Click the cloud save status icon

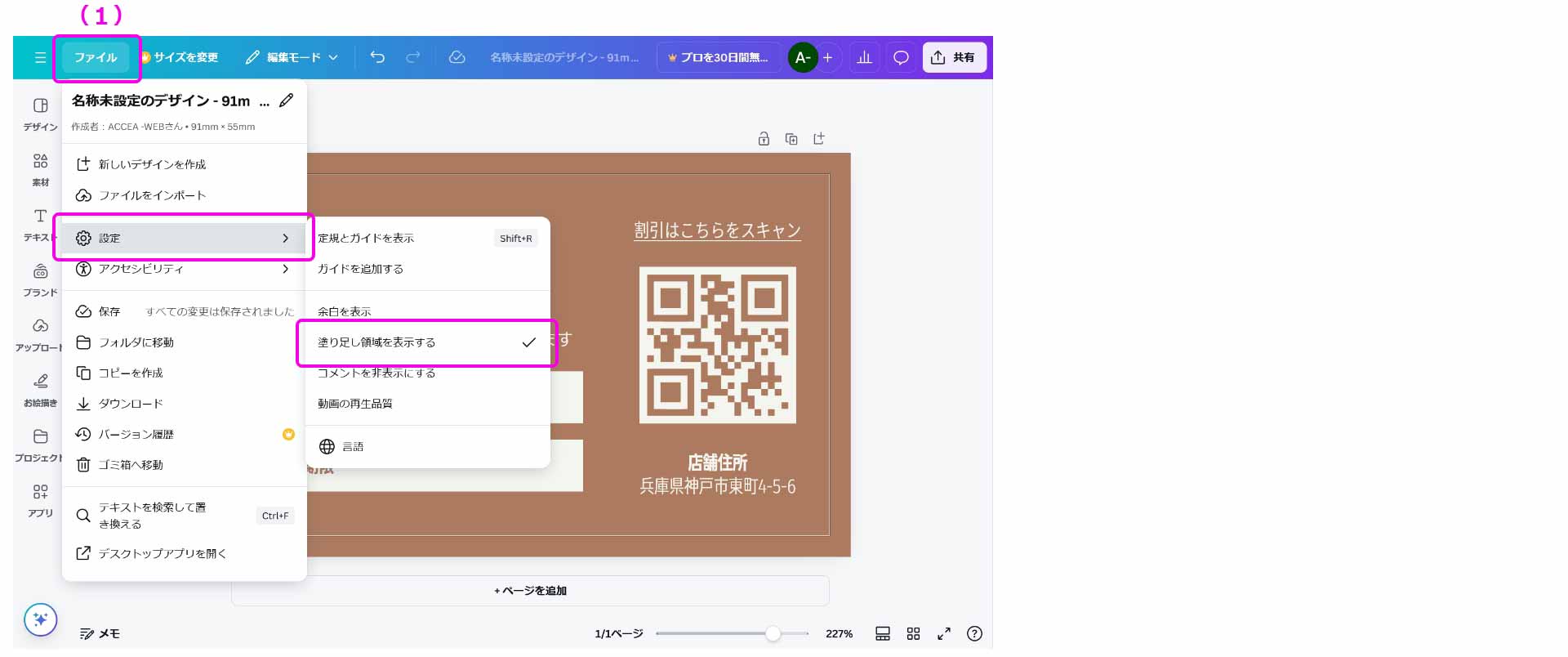457,57
